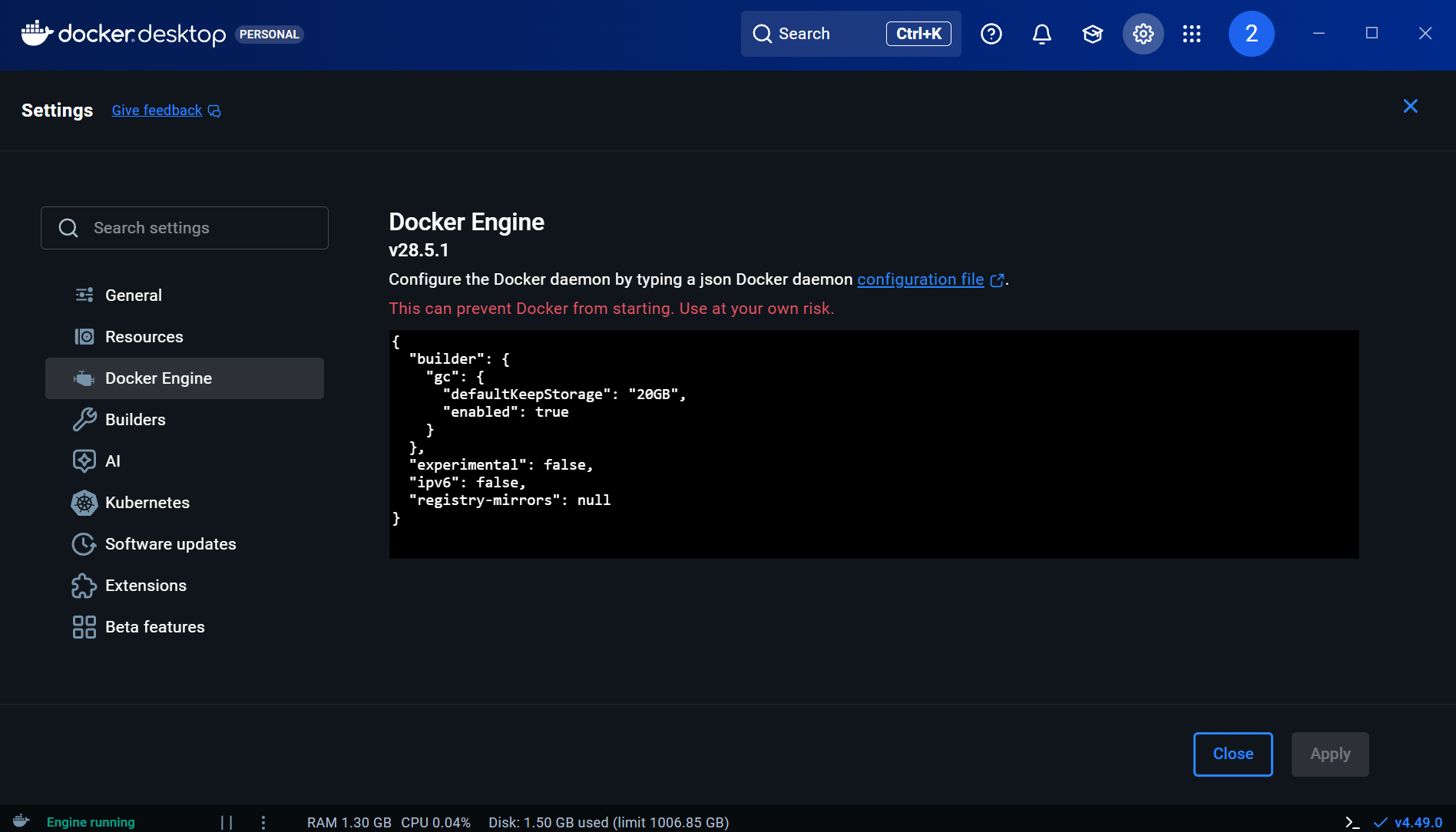Image resolution: width=1456 pixels, height=832 pixels.
Task: Open the profile avatar showing 2
Action: coord(1251,34)
